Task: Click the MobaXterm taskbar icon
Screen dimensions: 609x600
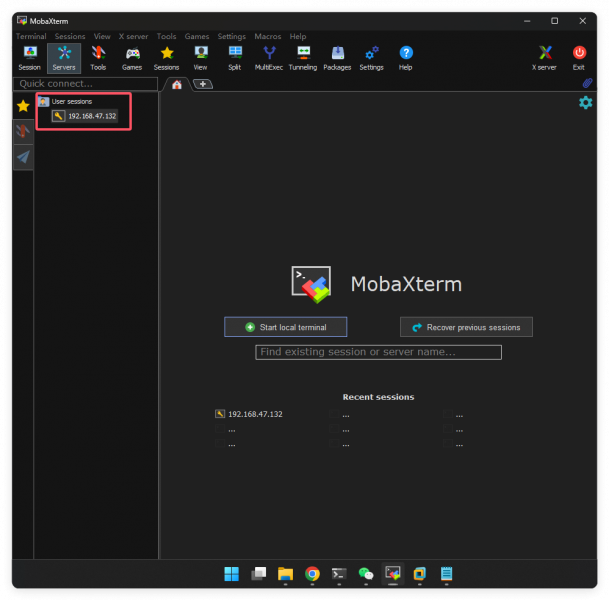Action: tap(393, 573)
